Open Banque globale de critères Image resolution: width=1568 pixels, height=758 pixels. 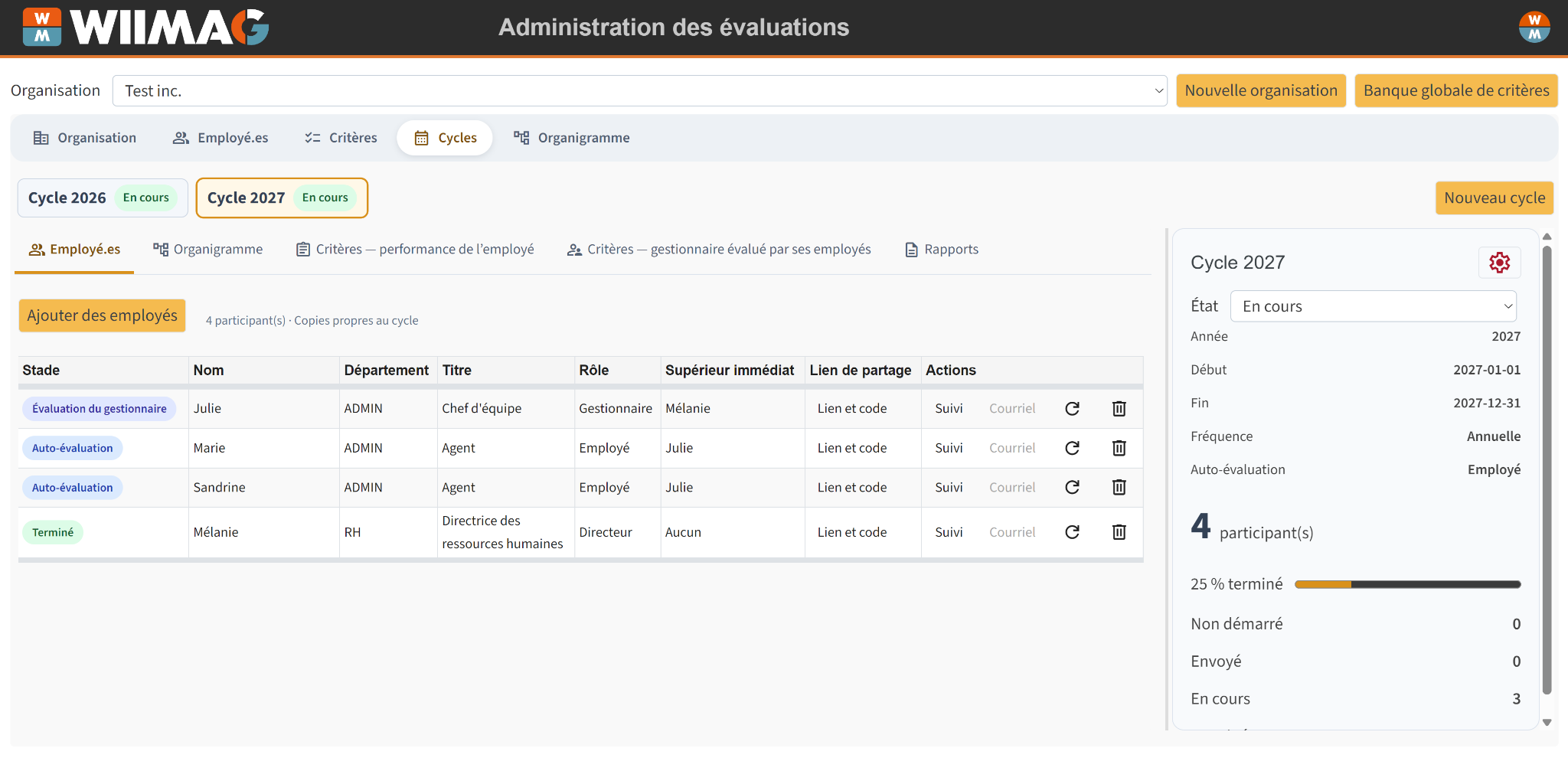point(1456,91)
